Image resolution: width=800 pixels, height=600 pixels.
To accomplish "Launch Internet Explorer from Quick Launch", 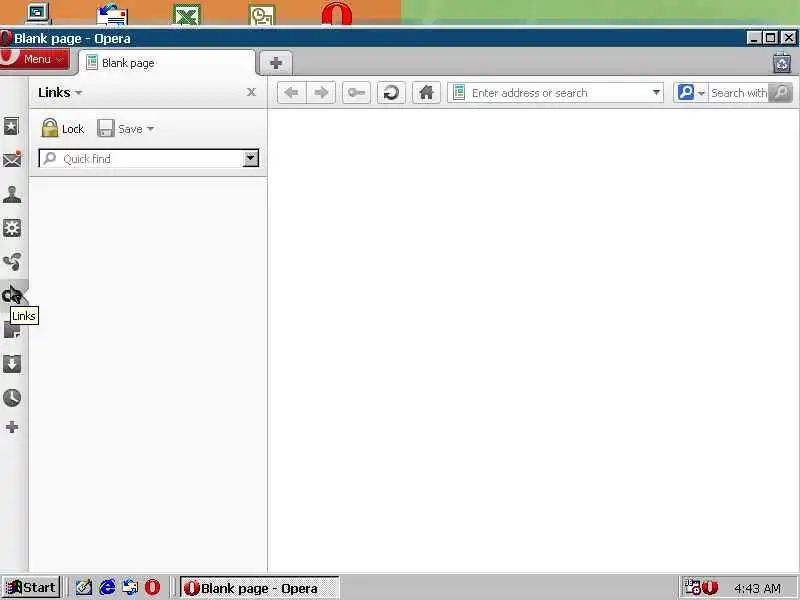I will click(x=107, y=587).
